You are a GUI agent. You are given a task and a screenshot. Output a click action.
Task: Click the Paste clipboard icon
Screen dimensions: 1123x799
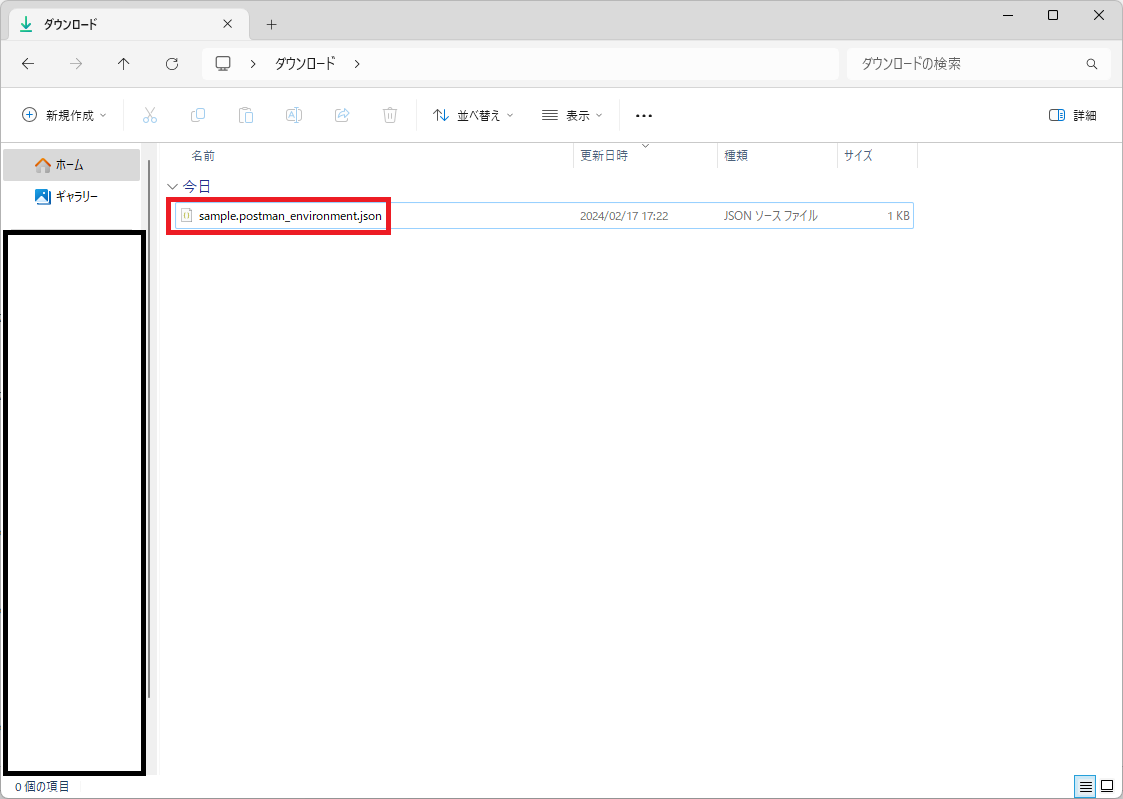point(246,115)
